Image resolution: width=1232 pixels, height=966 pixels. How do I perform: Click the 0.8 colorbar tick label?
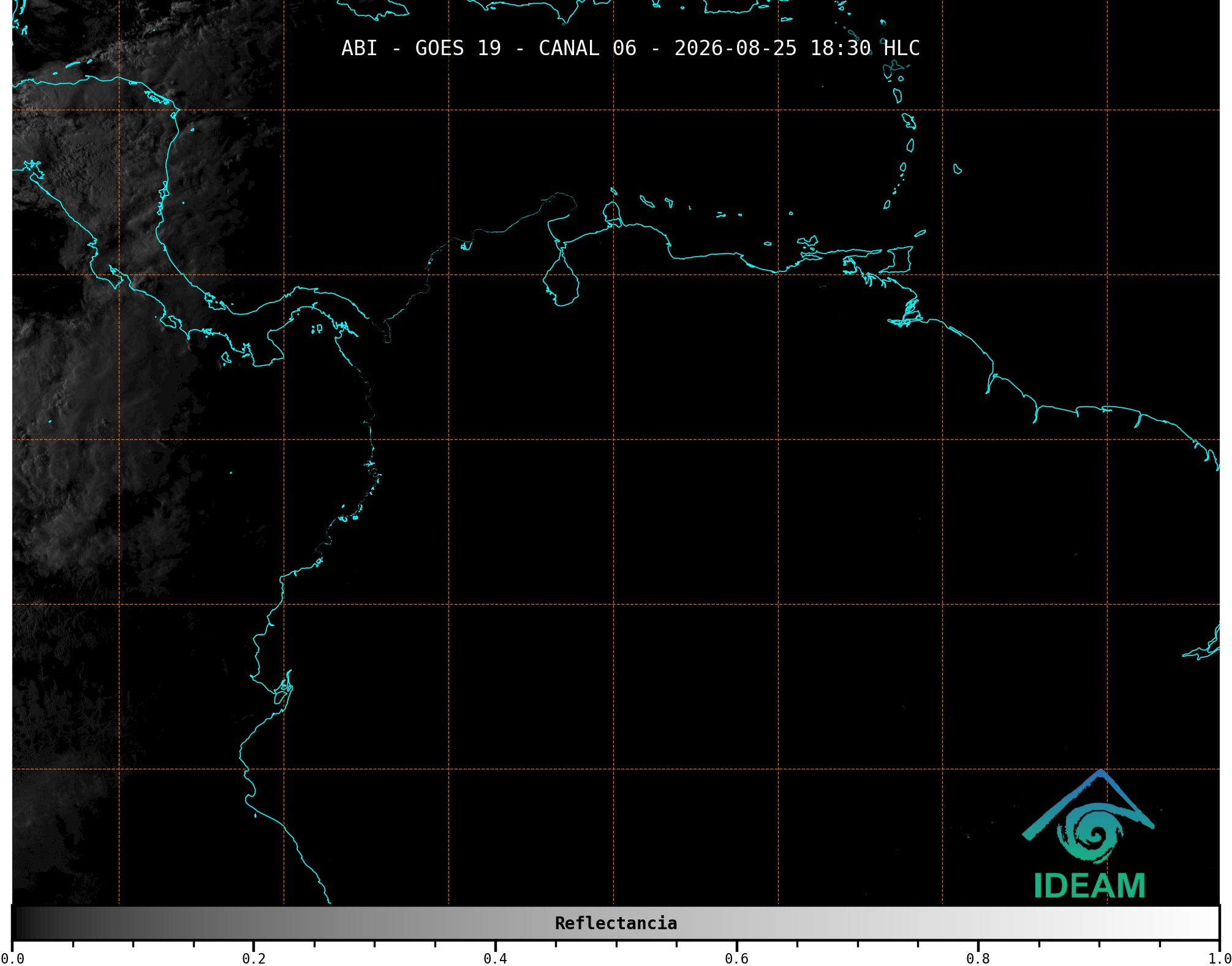coord(978,959)
